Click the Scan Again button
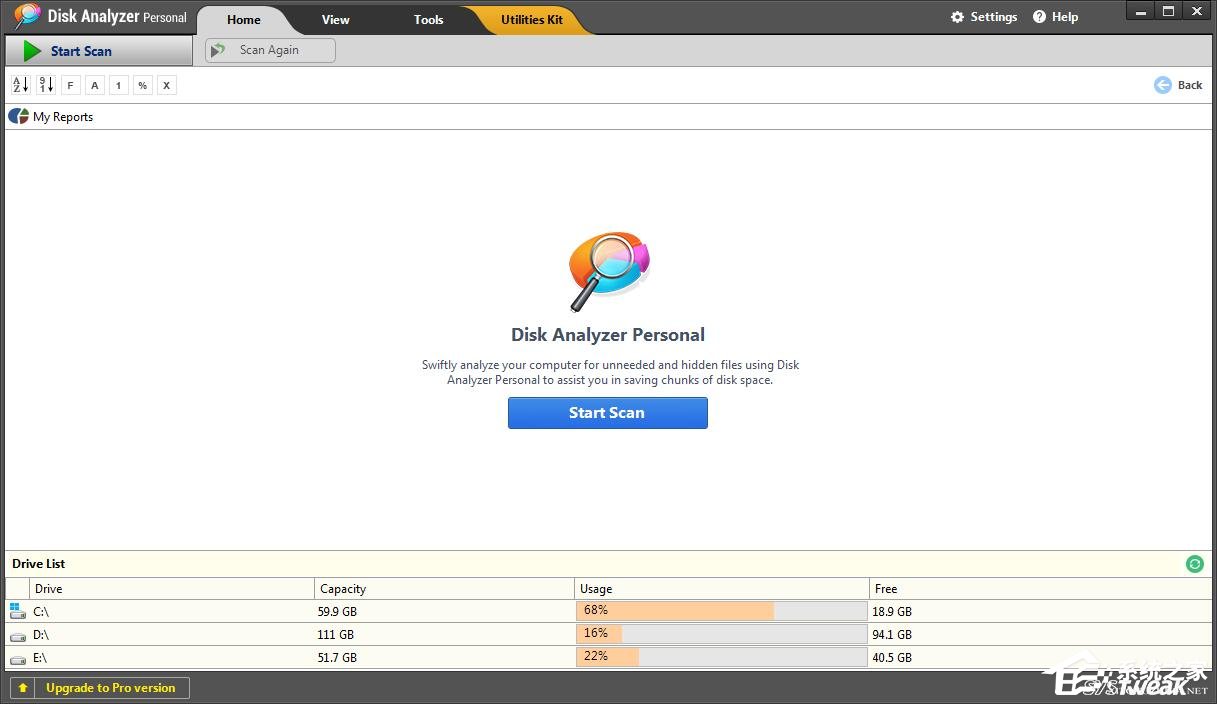 pyautogui.click(x=270, y=50)
